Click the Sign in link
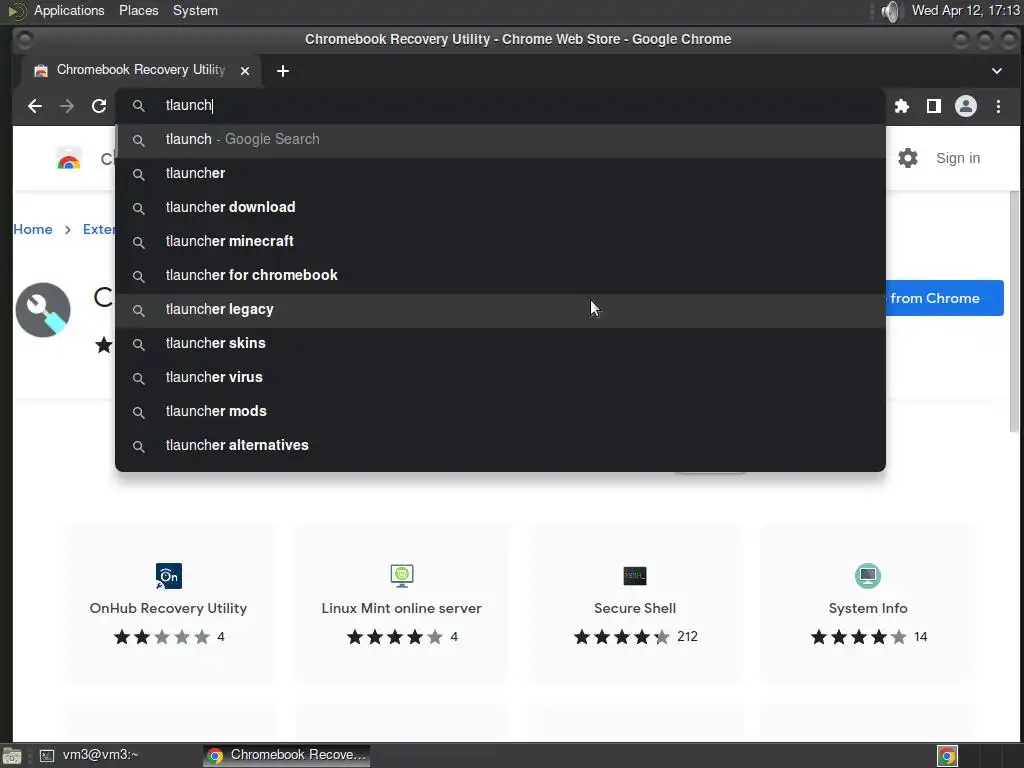This screenshot has width=1024, height=768. [x=957, y=158]
